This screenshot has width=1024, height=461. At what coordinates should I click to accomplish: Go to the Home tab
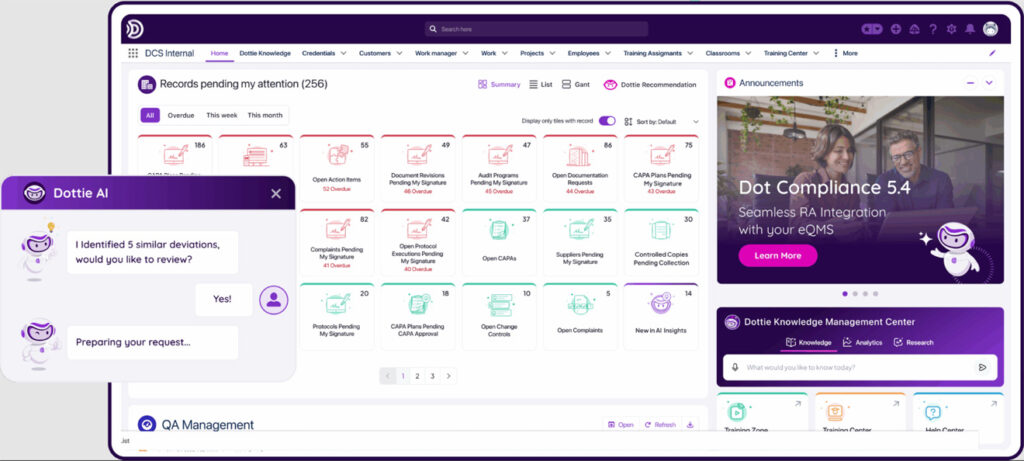219,54
